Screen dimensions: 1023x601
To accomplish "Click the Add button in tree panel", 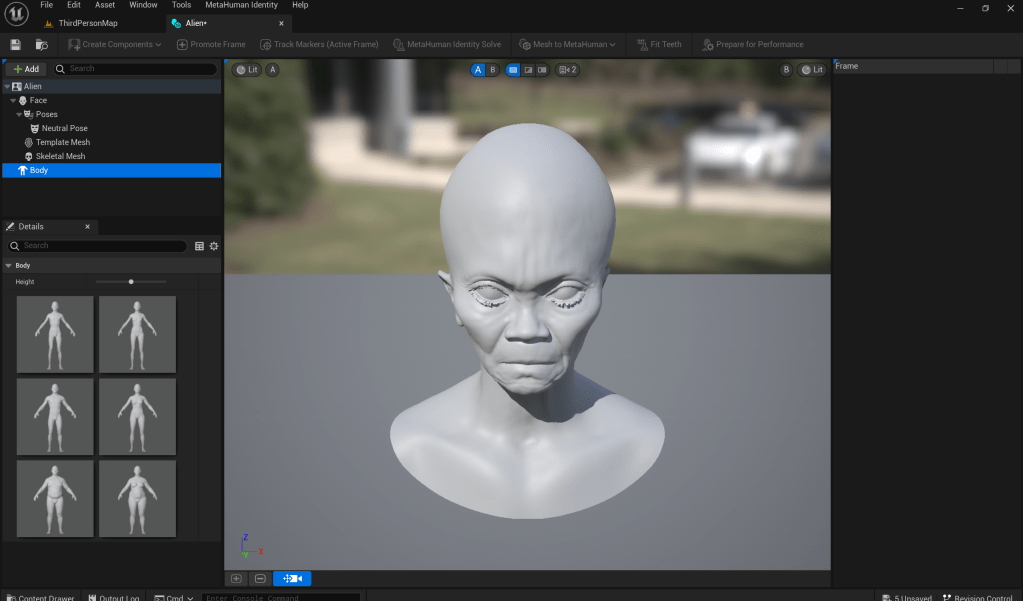I will tap(26, 69).
